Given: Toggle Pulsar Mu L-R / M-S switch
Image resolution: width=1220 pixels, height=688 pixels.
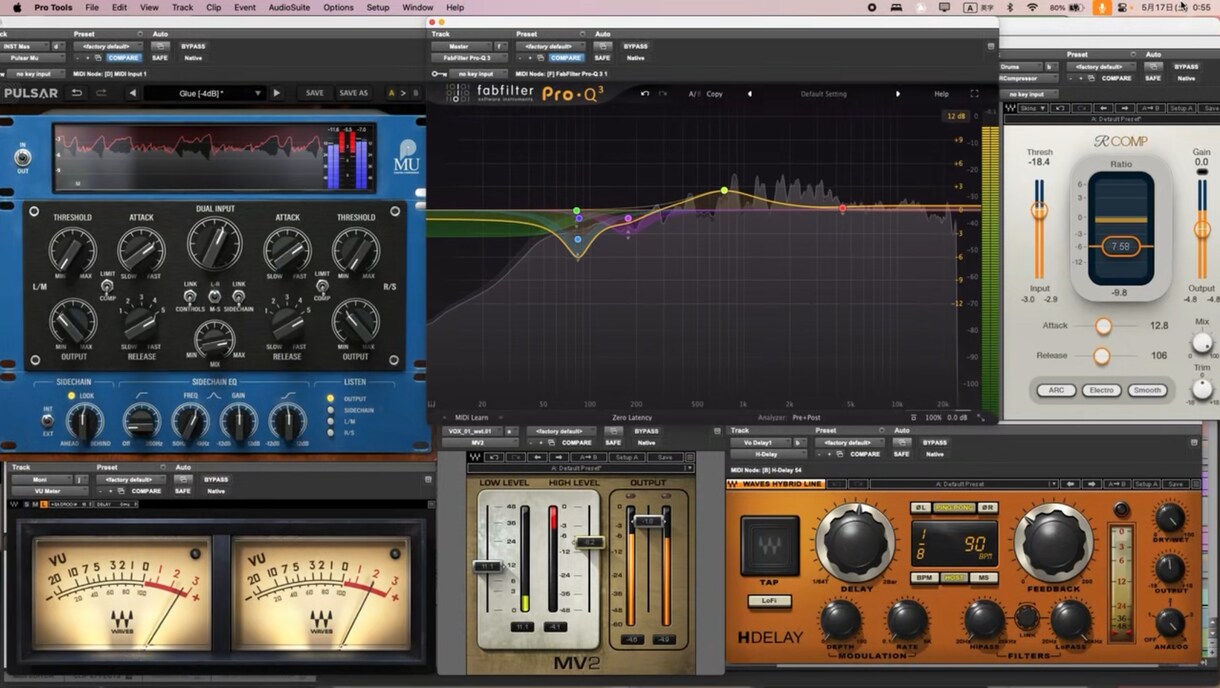Looking at the screenshot, I should [214, 297].
